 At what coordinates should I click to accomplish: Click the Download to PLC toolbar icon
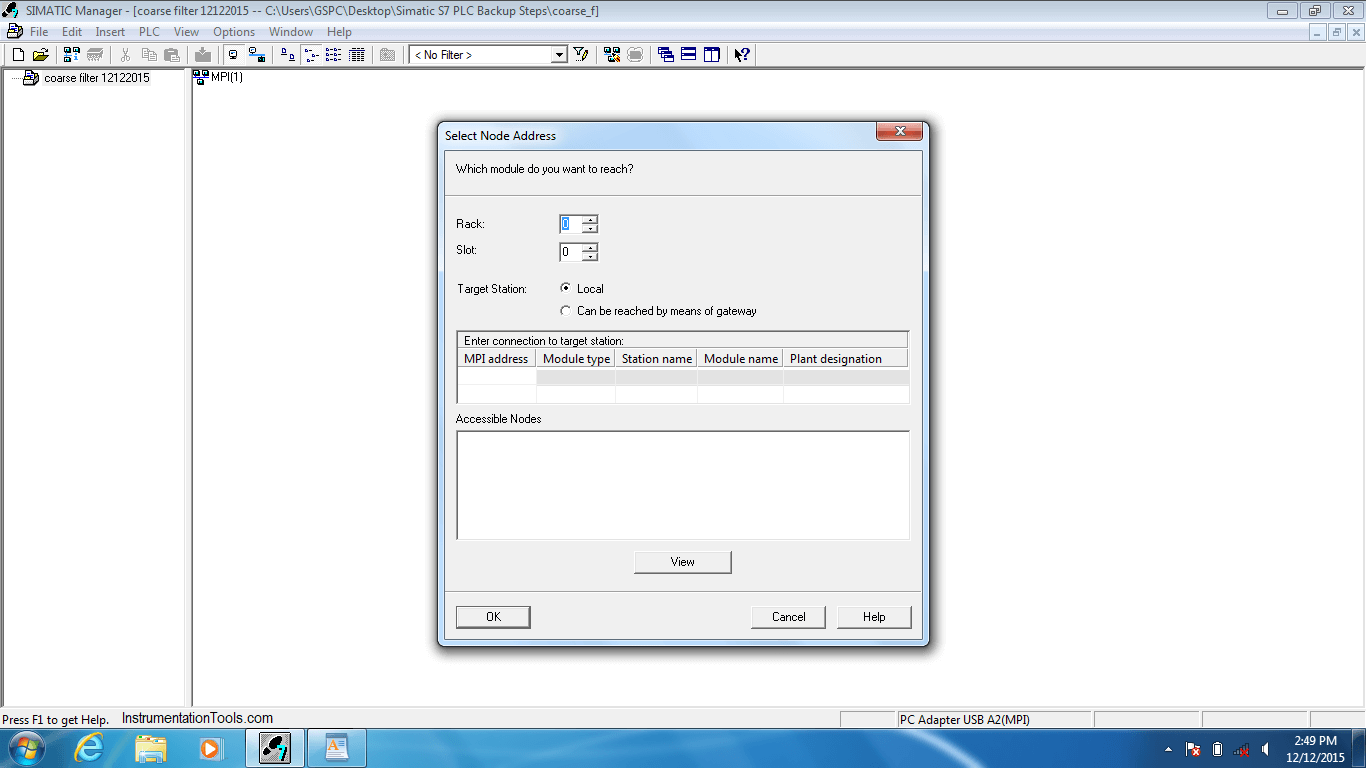203,55
